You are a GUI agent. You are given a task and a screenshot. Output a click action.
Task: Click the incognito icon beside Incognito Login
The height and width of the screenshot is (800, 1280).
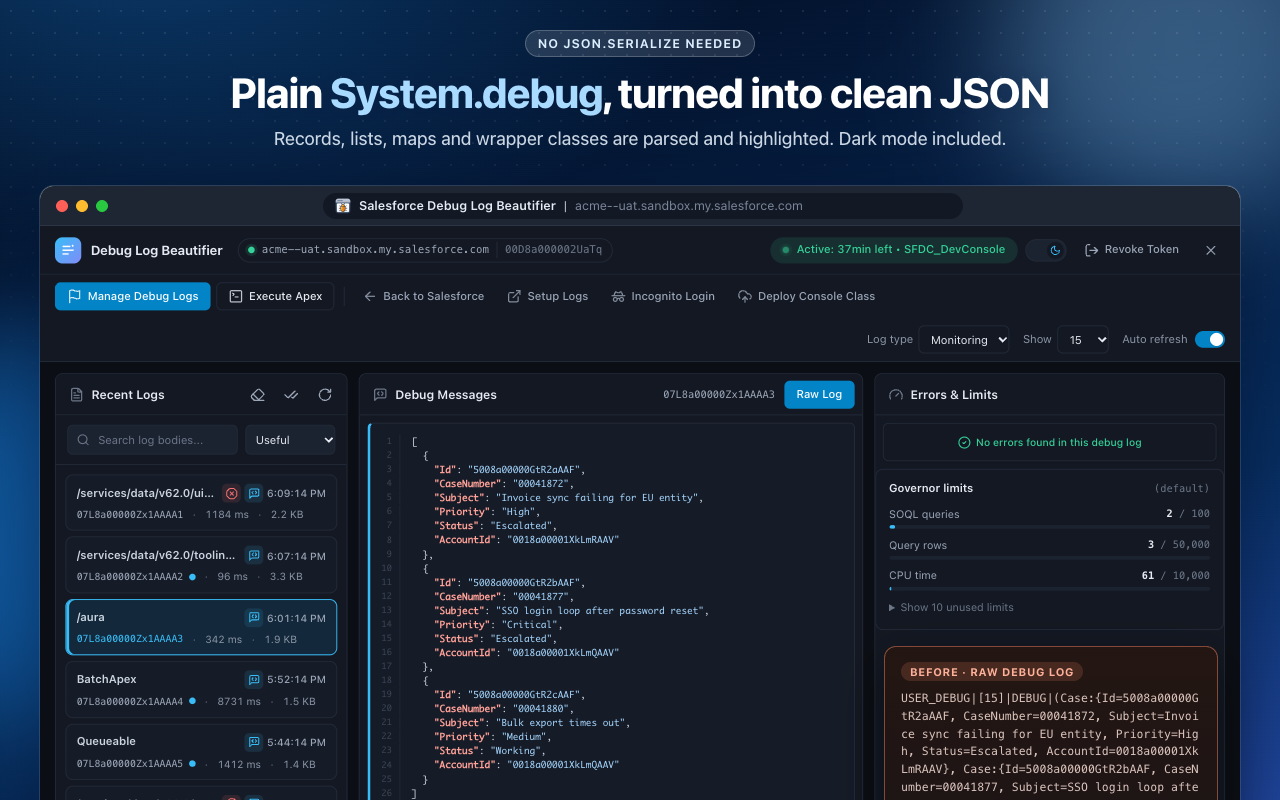coord(618,296)
